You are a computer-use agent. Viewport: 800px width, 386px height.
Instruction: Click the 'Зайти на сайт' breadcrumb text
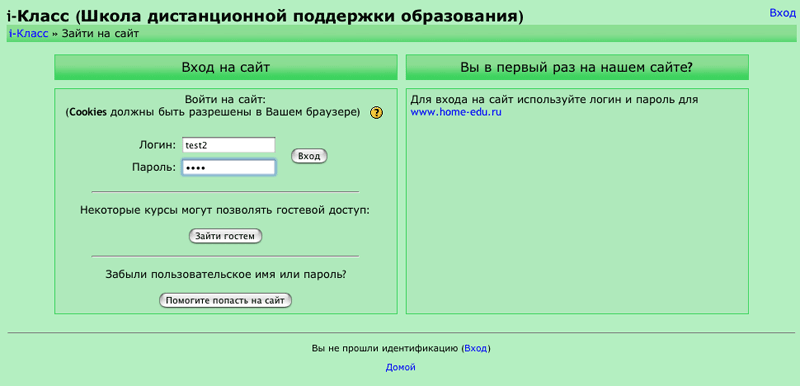click(x=101, y=34)
